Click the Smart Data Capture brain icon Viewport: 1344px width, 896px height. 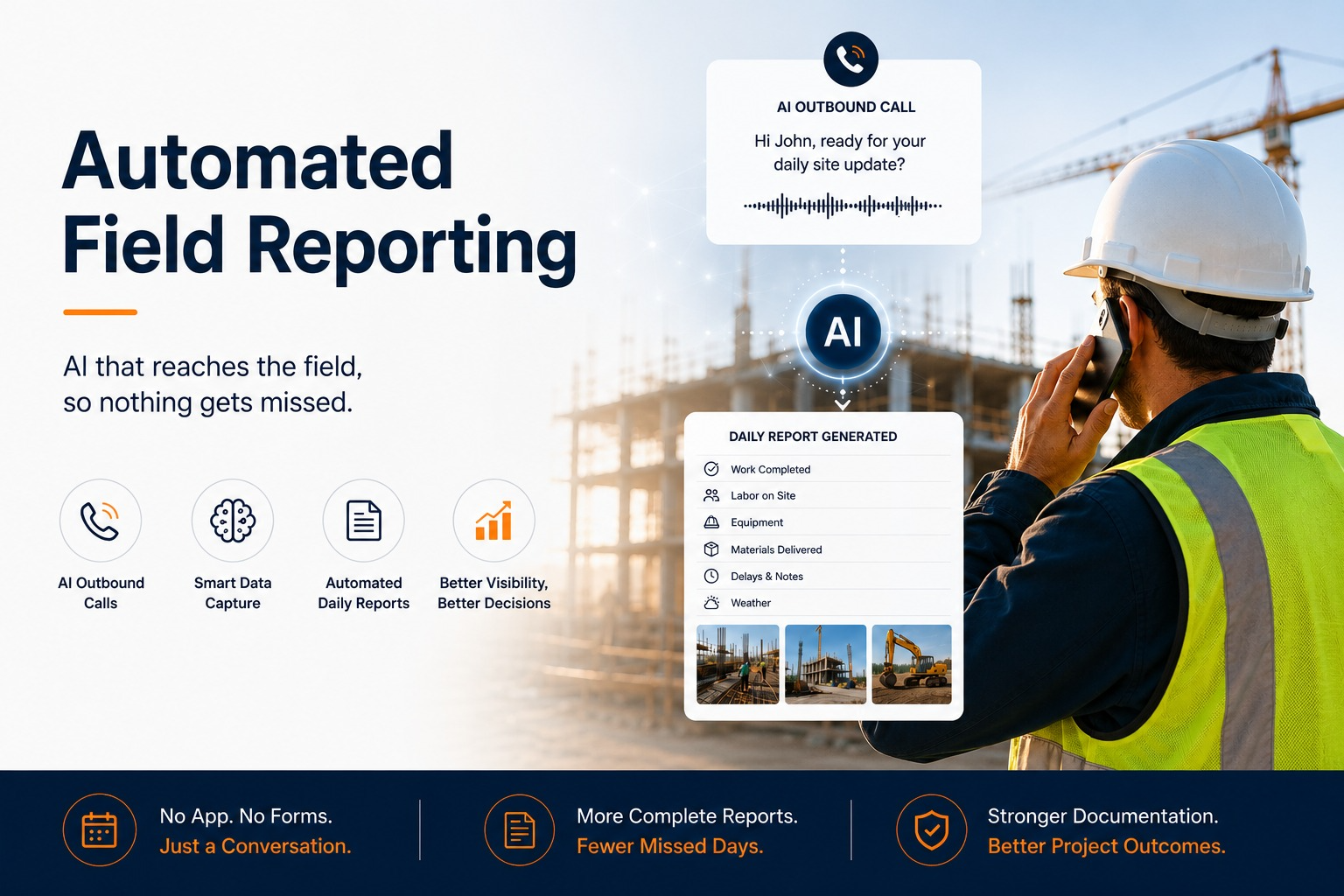[x=233, y=520]
